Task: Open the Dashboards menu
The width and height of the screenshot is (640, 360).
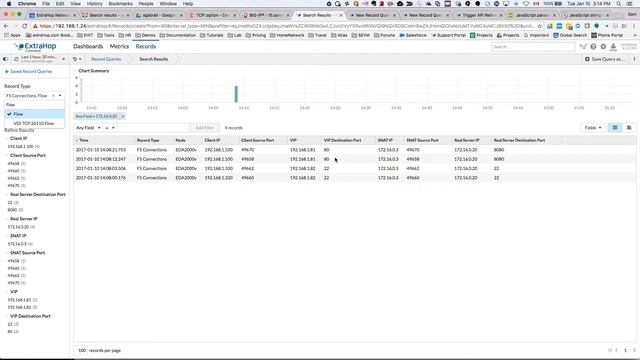Action: 88,47
